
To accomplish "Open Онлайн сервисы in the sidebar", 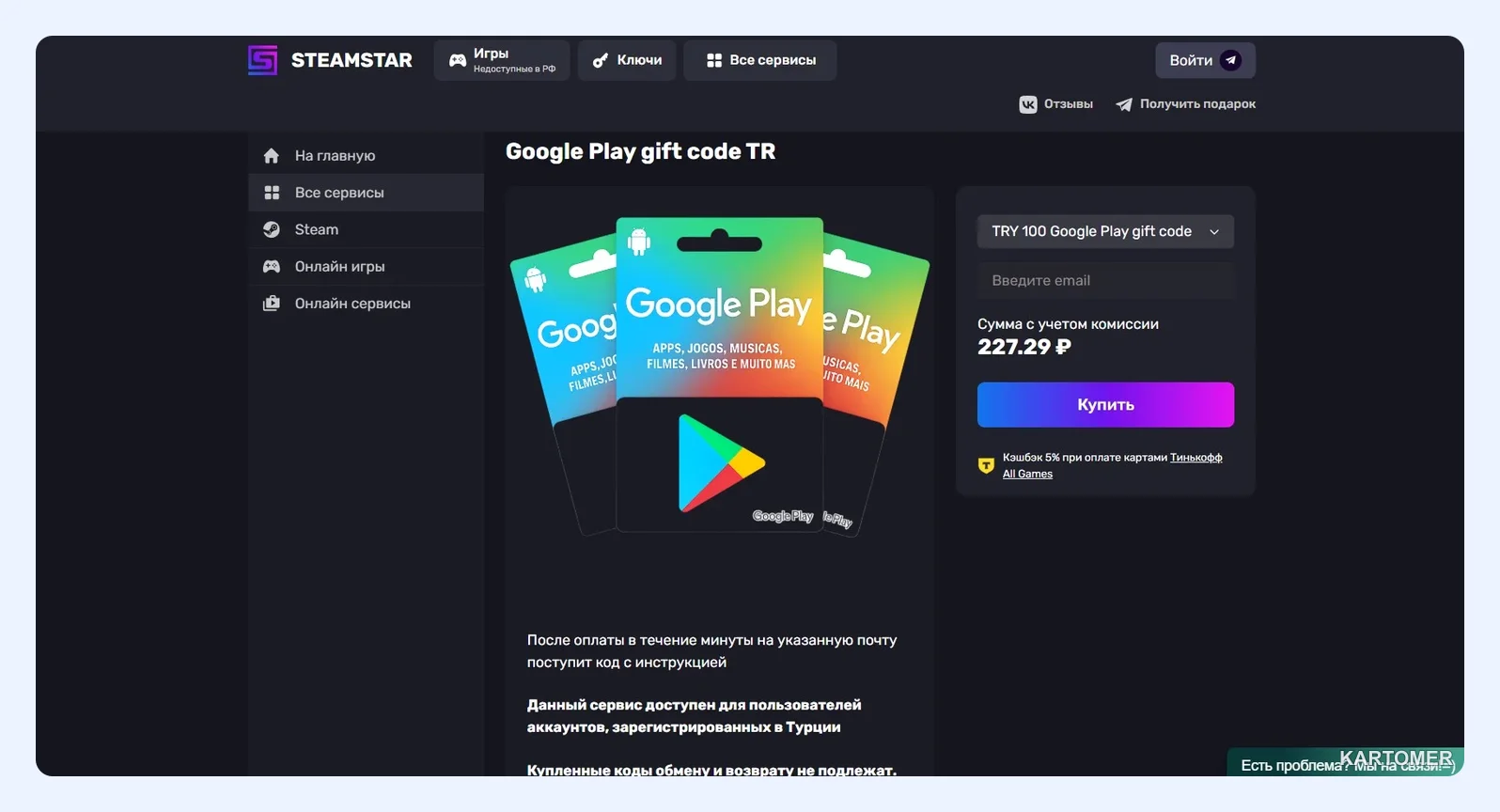I will pyautogui.click(x=366, y=304).
